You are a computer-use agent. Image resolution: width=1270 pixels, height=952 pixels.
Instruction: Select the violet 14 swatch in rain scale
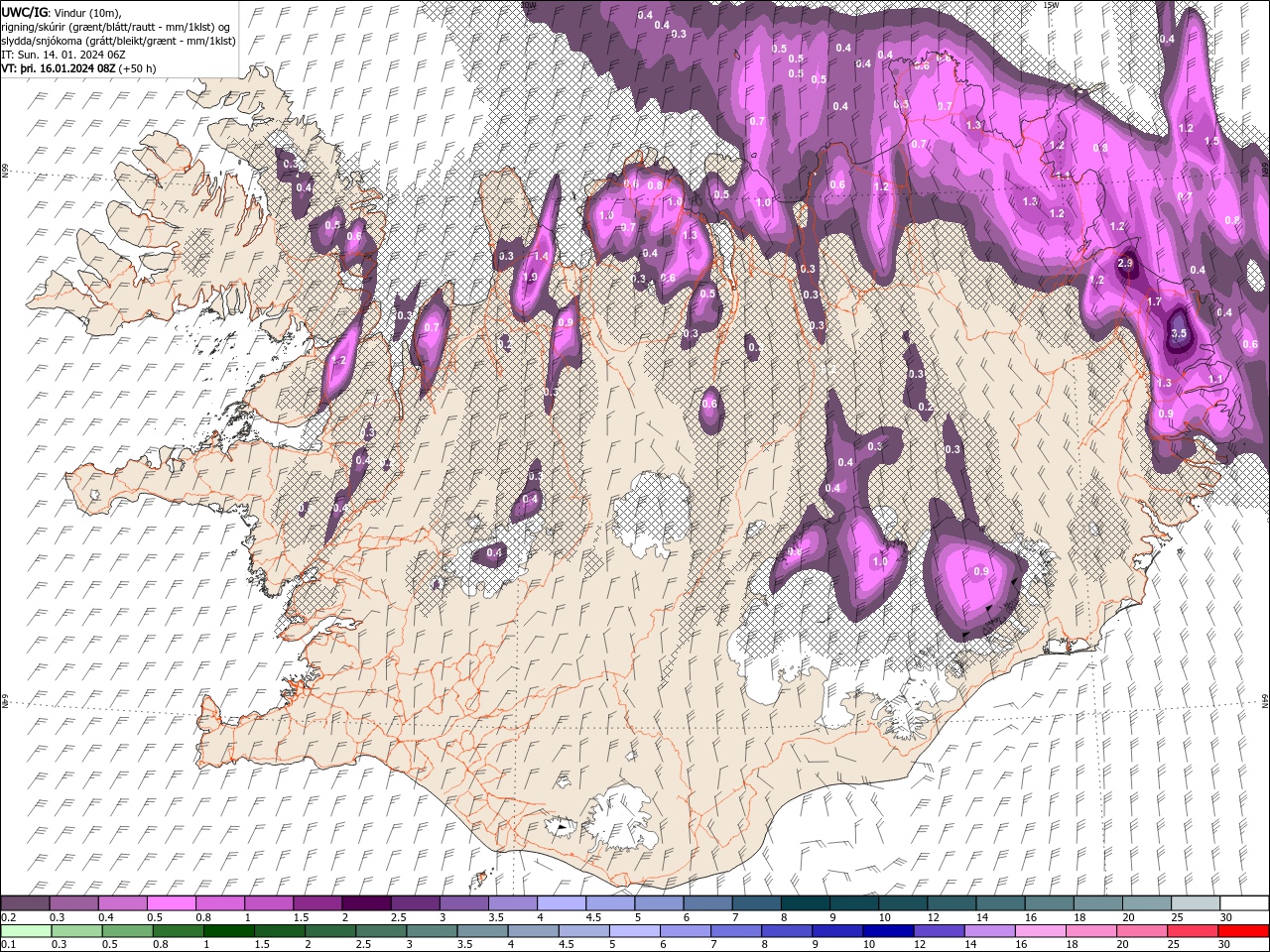(x=989, y=931)
